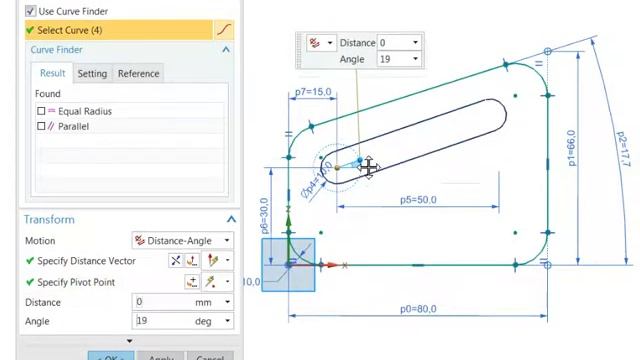Click the inferred point icon for Pivot Point

click(x=211, y=282)
